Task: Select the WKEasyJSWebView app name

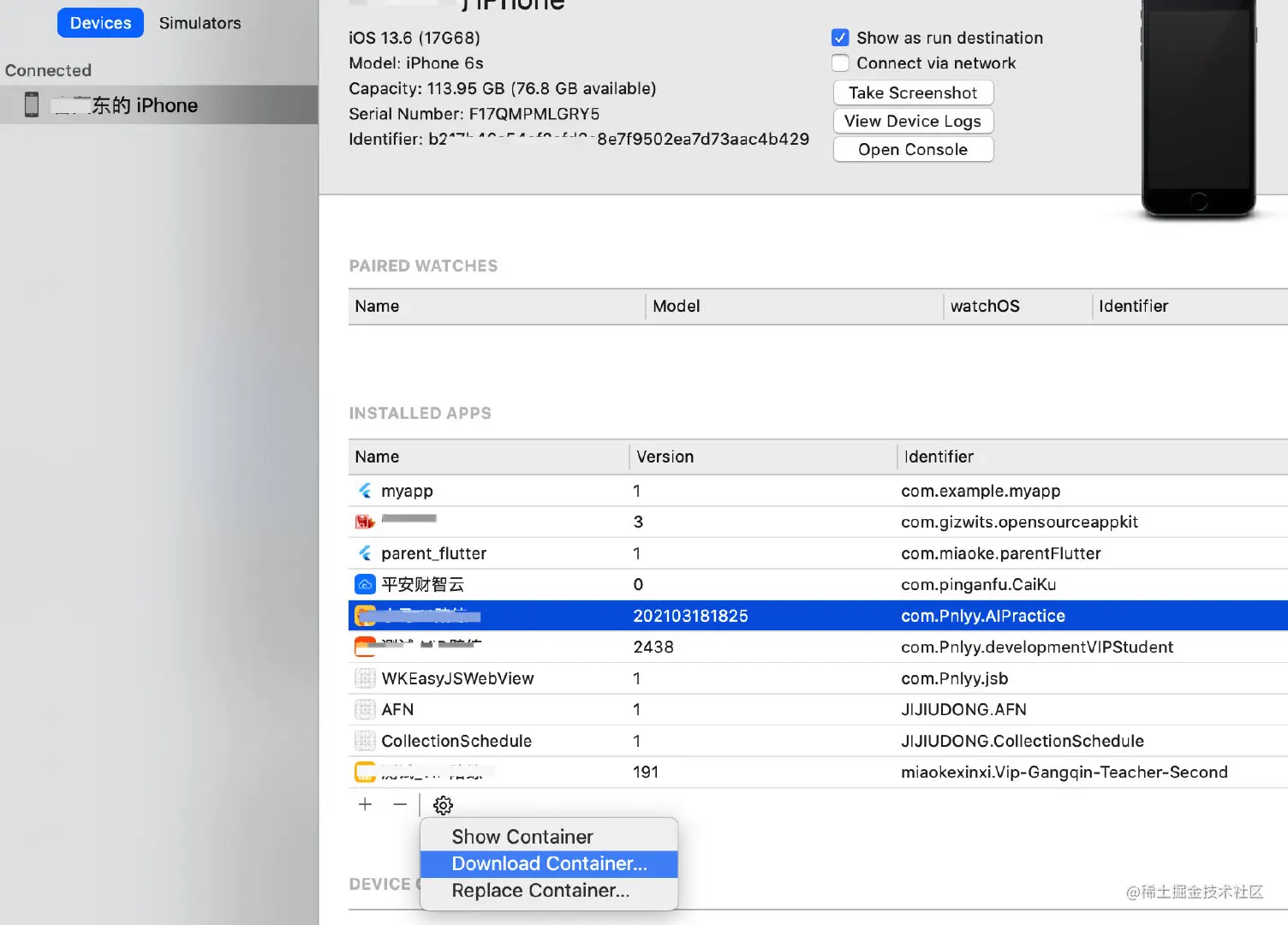Action: point(457,678)
